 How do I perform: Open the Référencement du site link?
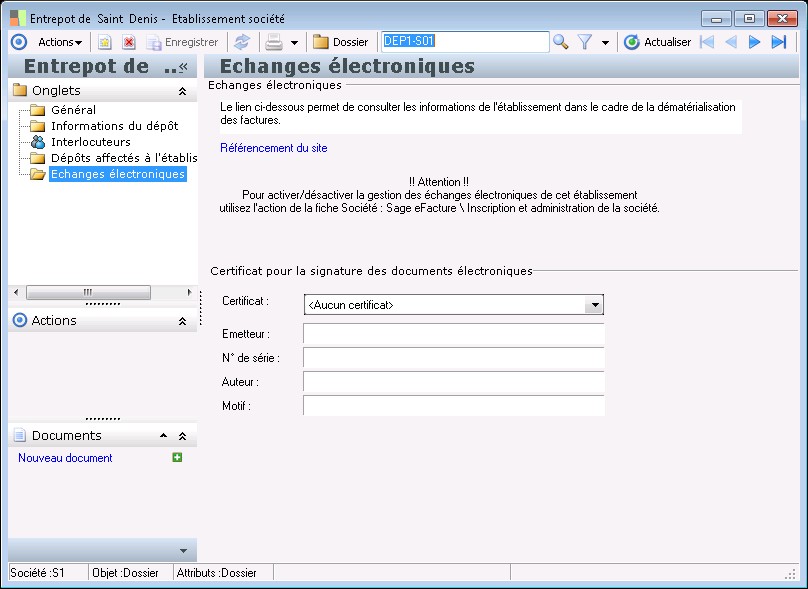(x=274, y=148)
